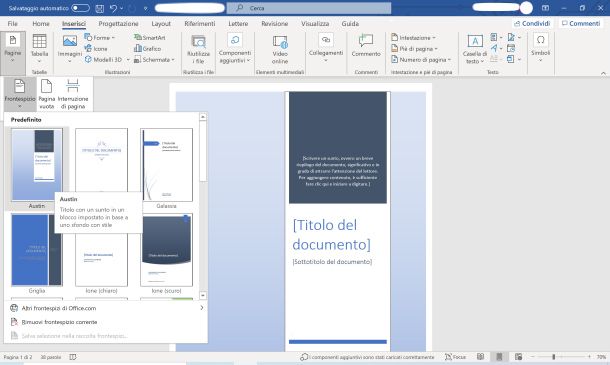Switch to the Progettazione tab
This screenshot has width=610, height=365.
coord(118,24)
